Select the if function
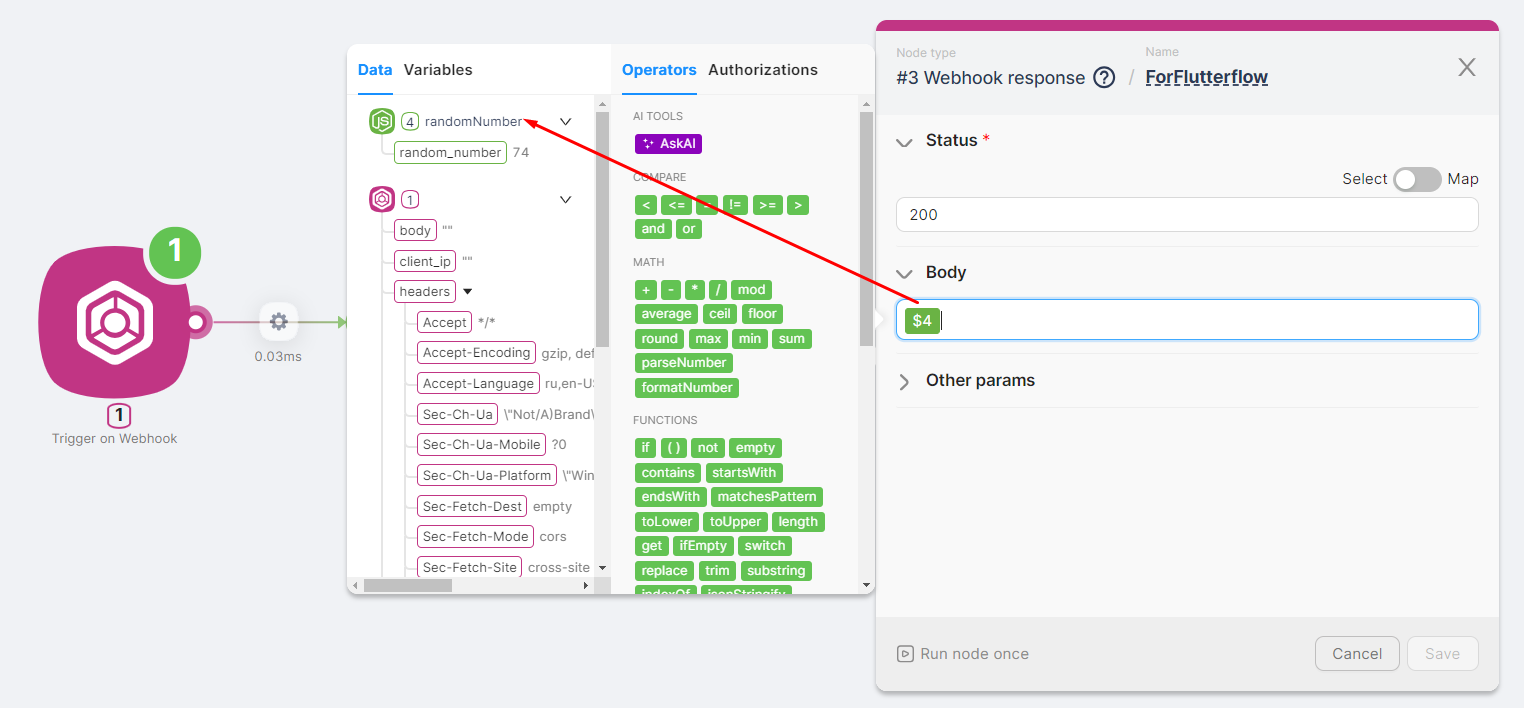 [645, 447]
